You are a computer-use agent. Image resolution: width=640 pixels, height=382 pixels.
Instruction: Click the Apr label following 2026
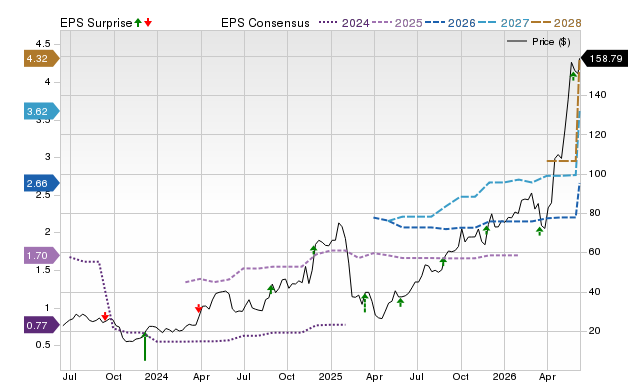(547, 376)
